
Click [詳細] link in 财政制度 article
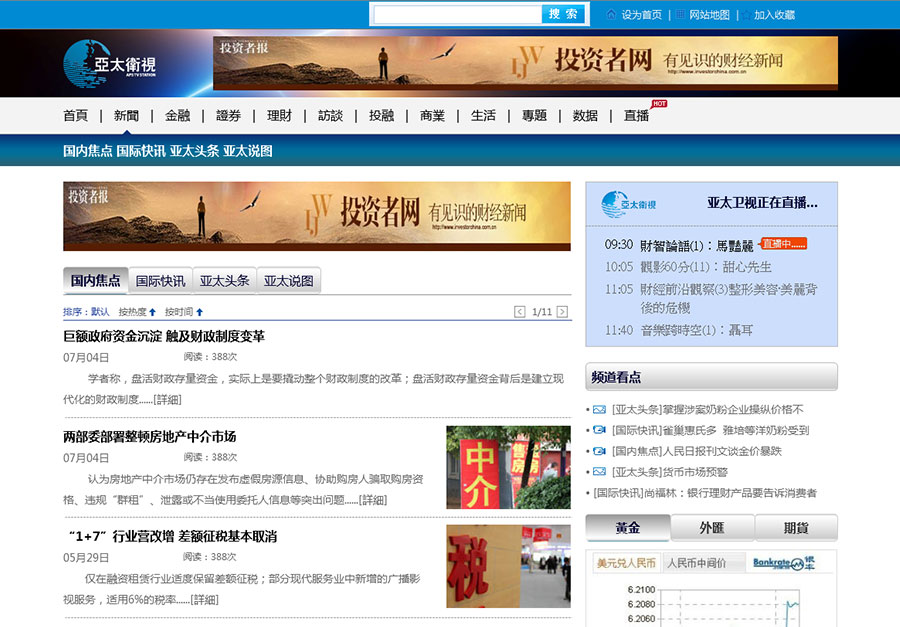point(168,400)
